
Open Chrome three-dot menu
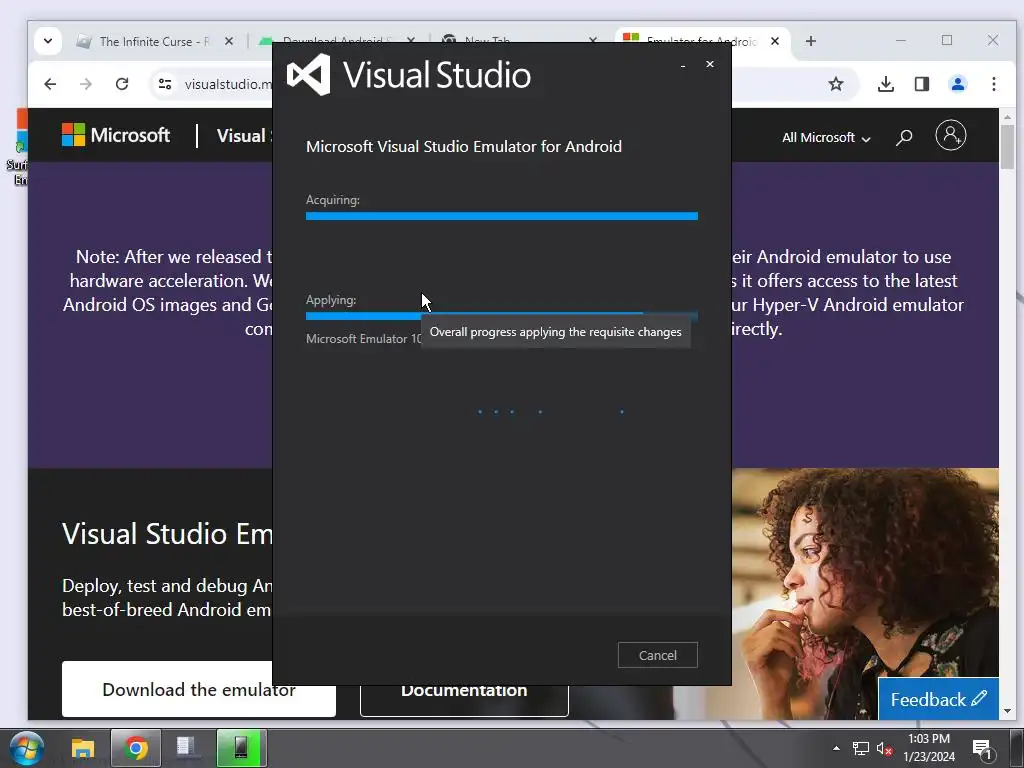(x=993, y=84)
